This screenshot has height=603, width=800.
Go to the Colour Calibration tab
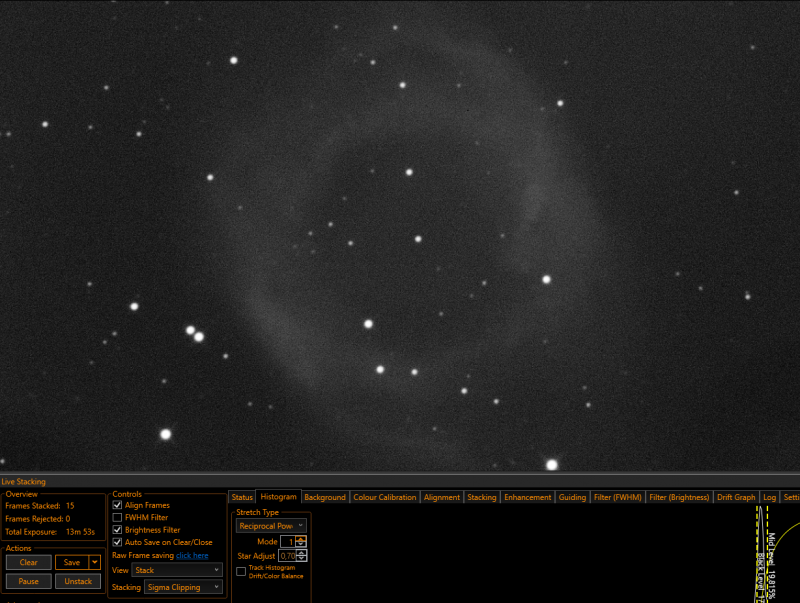click(385, 497)
